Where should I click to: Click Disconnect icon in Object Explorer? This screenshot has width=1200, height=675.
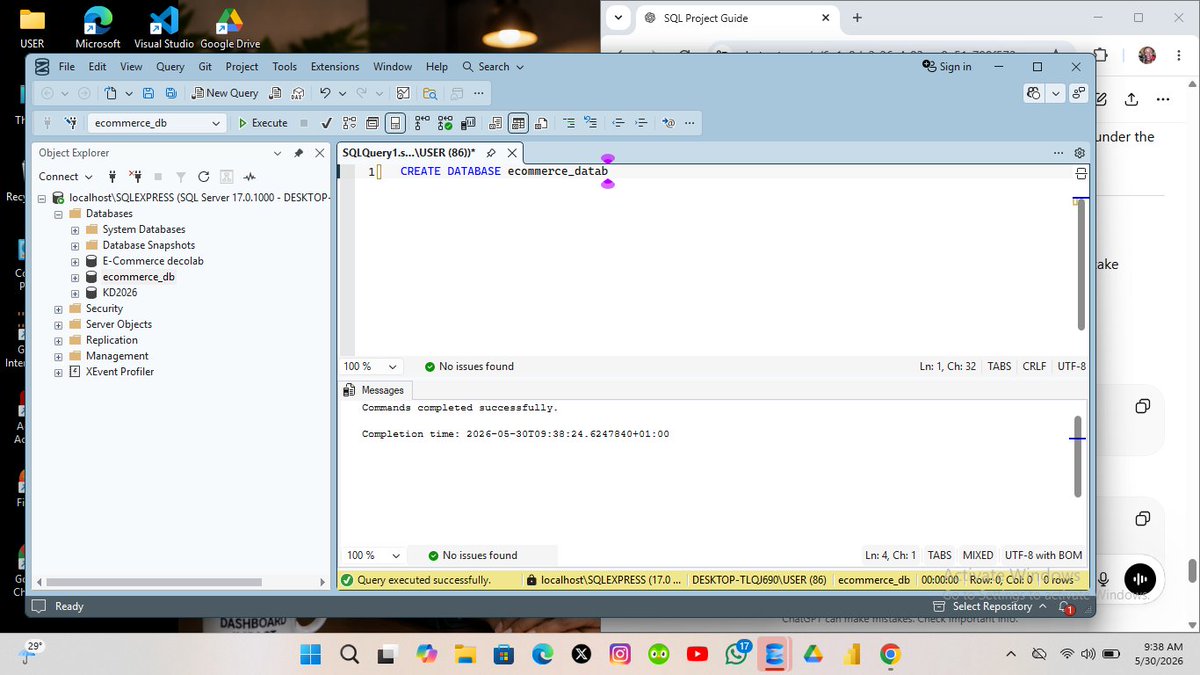pyautogui.click(x=137, y=176)
